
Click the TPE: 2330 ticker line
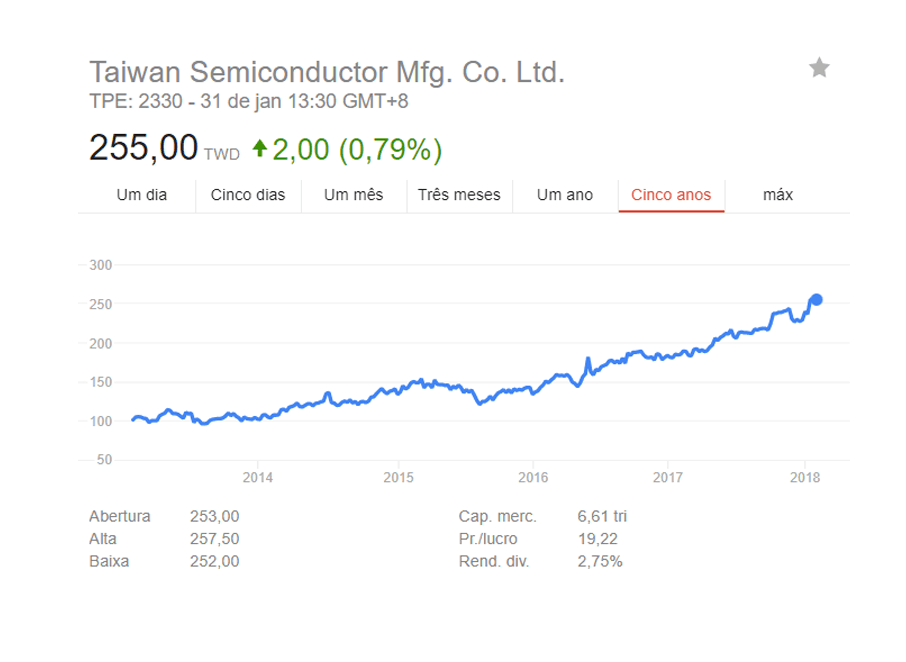pos(248,101)
